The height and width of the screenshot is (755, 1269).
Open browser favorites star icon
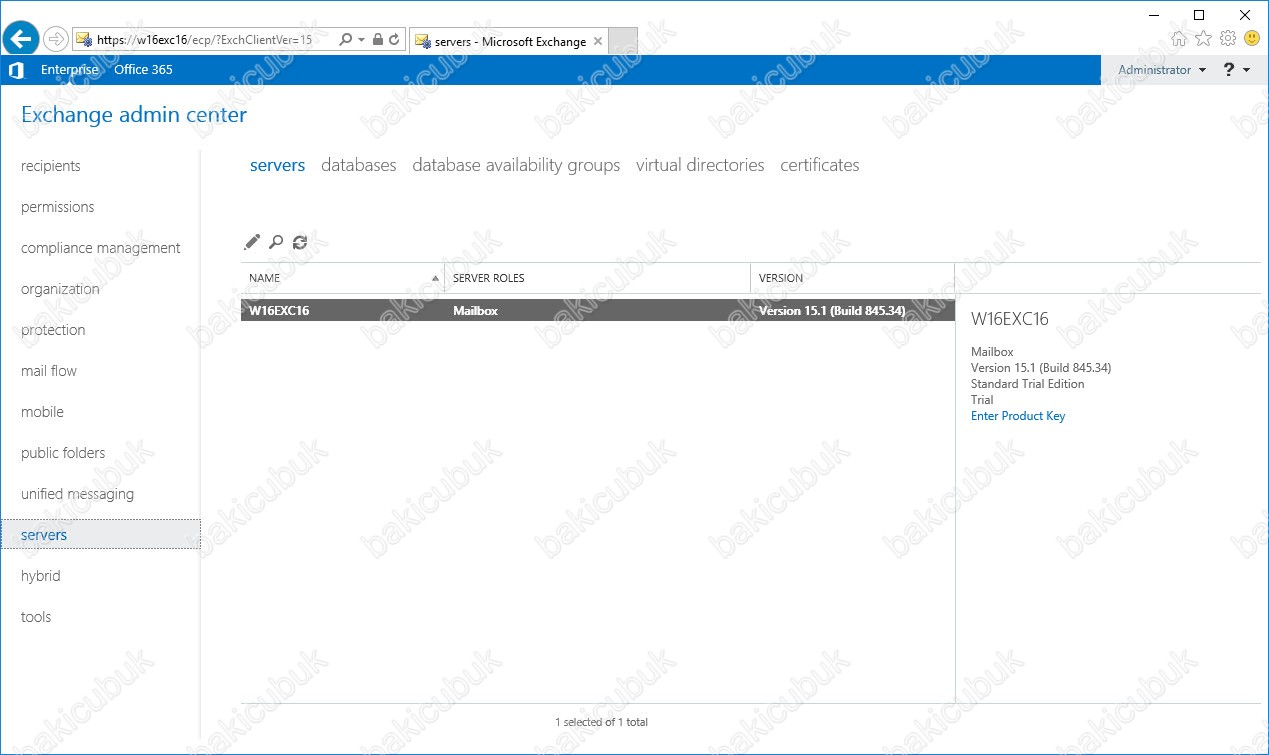tap(1203, 39)
